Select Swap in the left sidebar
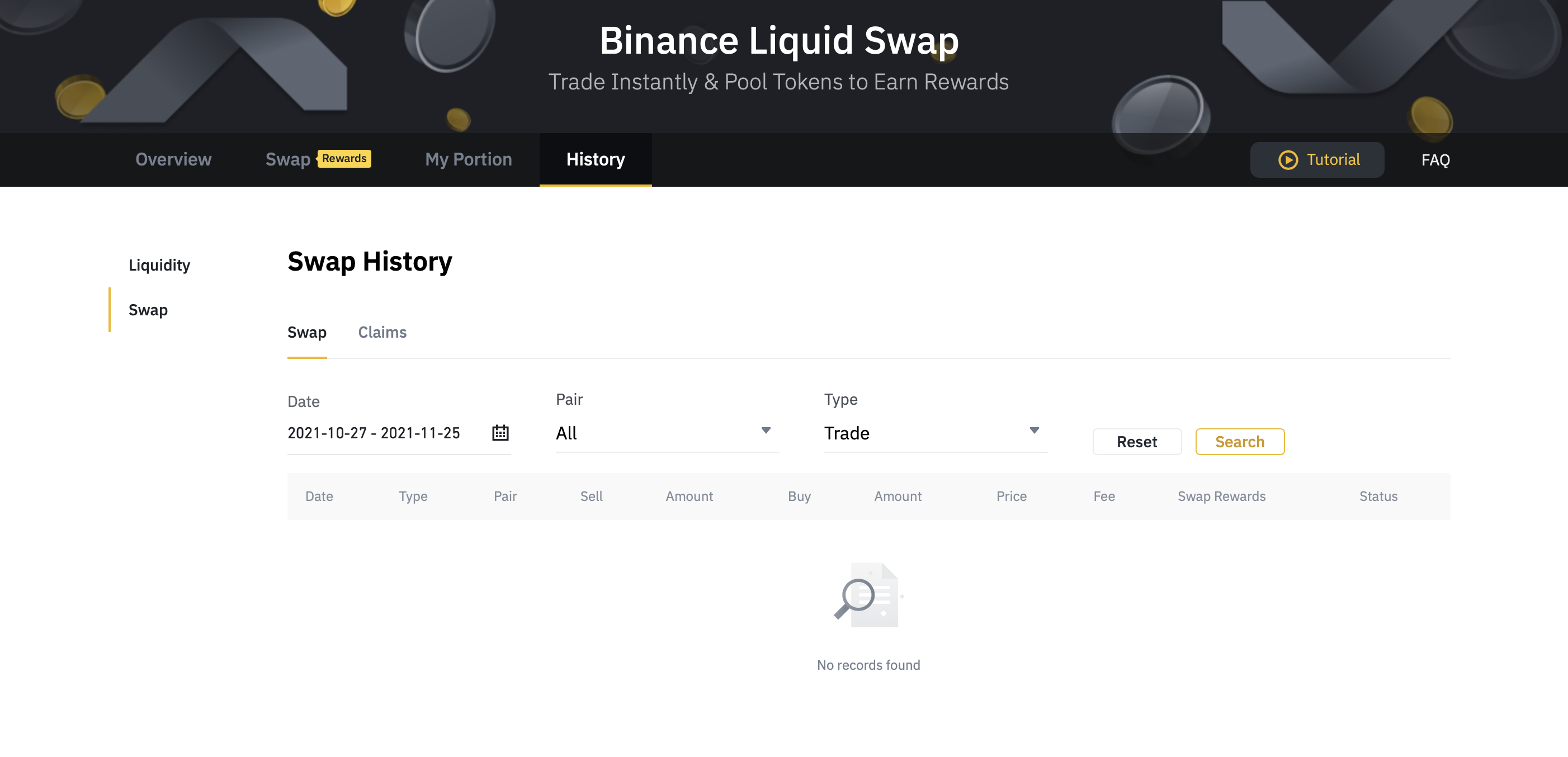The height and width of the screenshot is (757, 1568). [x=148, y=310]
